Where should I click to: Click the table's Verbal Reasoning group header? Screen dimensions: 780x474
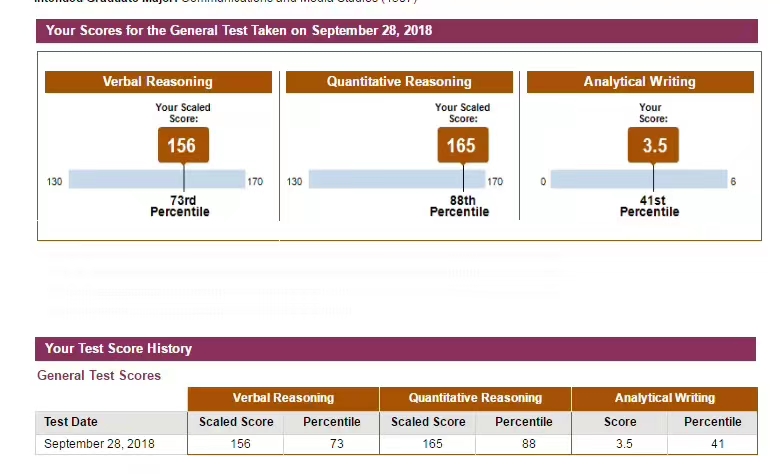click(284, 398)
